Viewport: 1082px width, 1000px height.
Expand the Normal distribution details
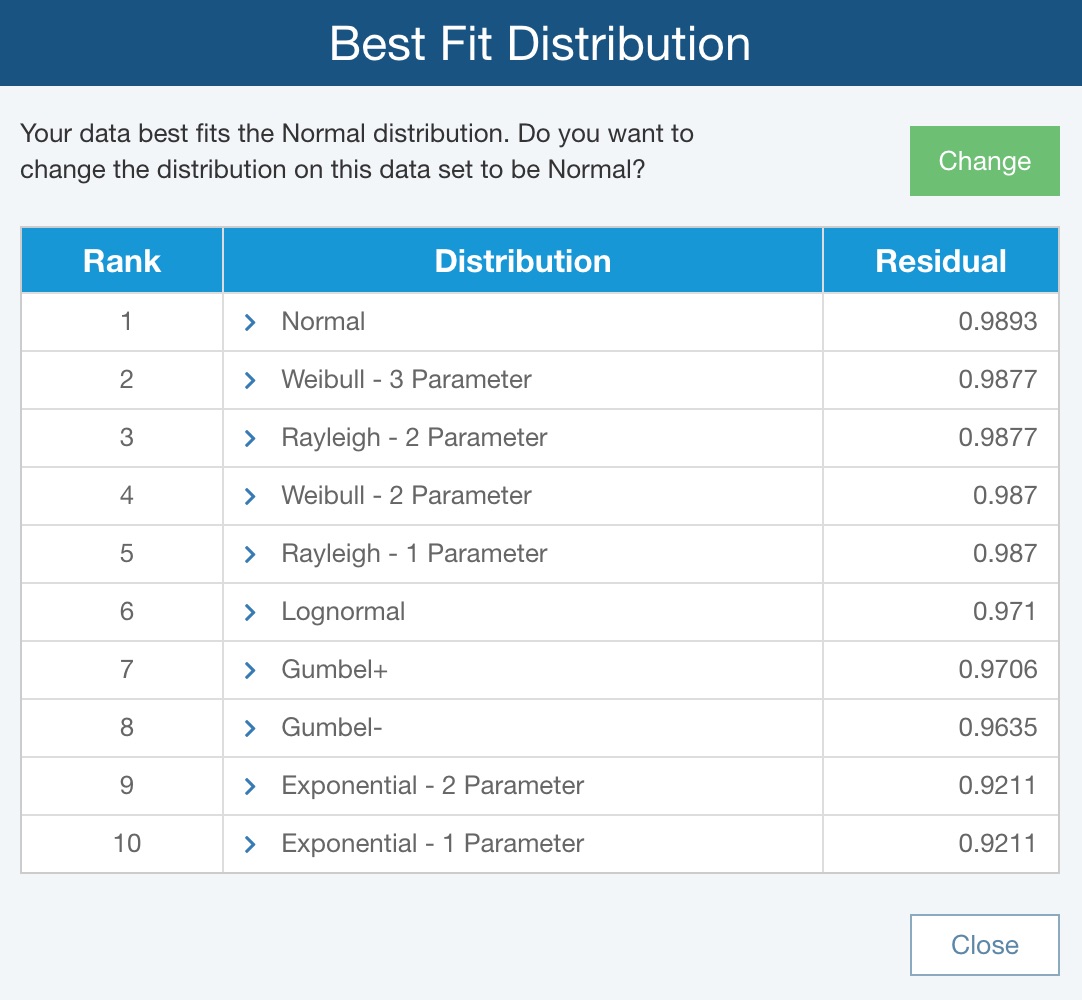coord(250,322)
